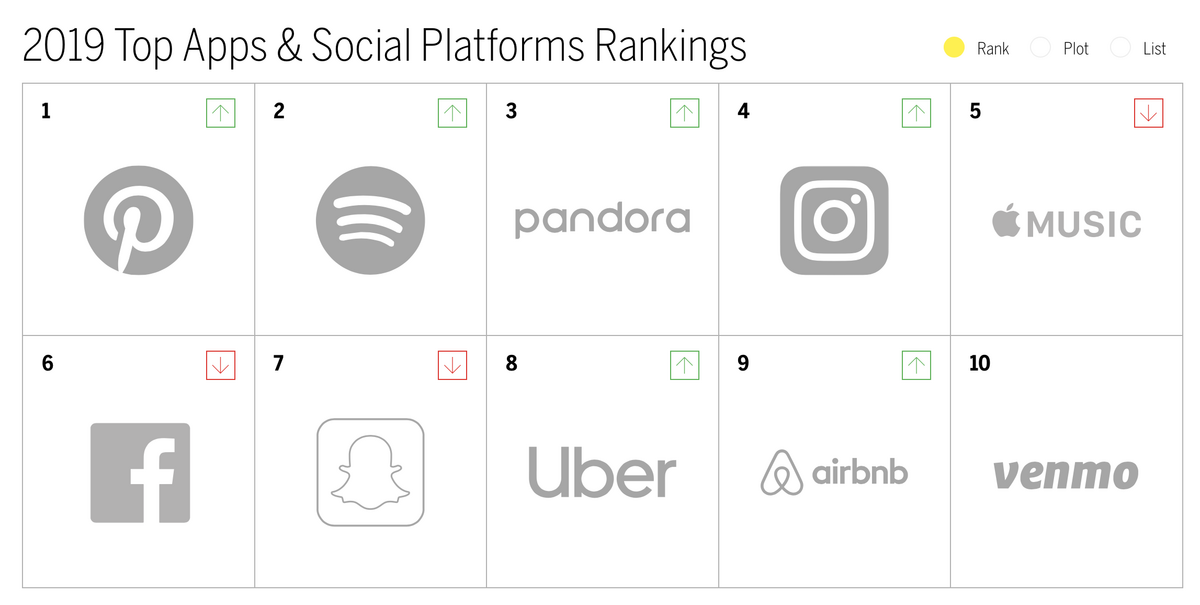Screen dimensions: 1200x605
Task: Click the Airbnb logo in rank 9
Action: coord(834,472)
